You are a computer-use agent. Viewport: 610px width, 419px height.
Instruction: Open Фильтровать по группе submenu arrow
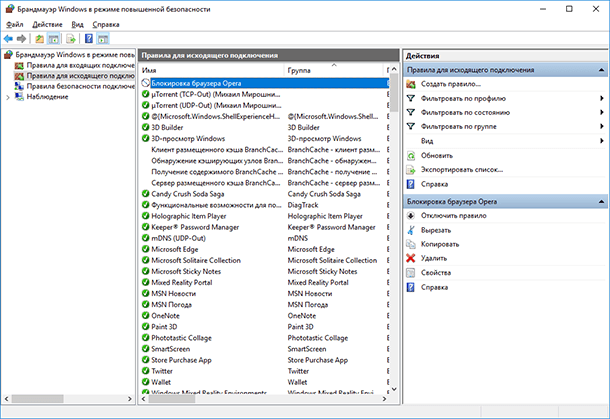[602, 126]
